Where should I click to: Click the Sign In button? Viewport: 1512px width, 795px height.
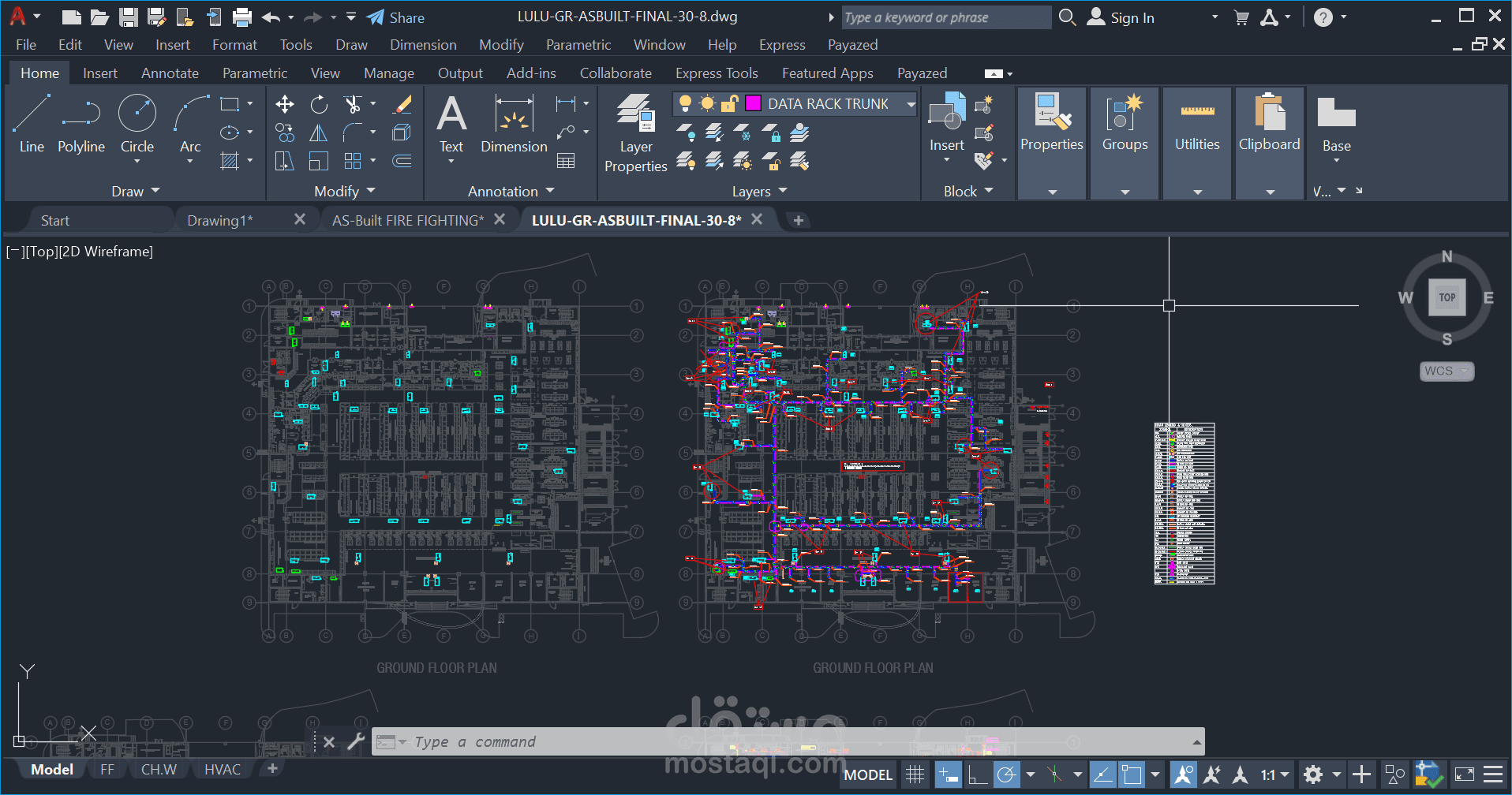point(1132,17)
